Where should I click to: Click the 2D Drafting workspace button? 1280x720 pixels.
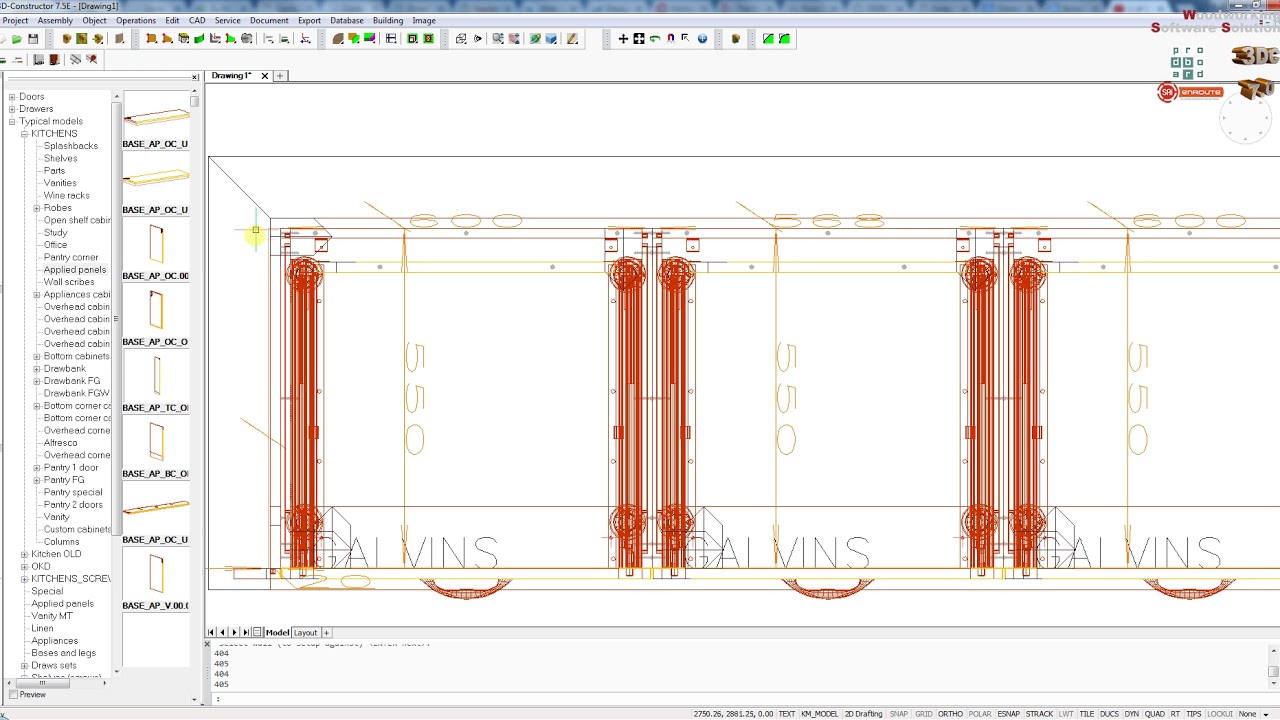pos(864,714)
